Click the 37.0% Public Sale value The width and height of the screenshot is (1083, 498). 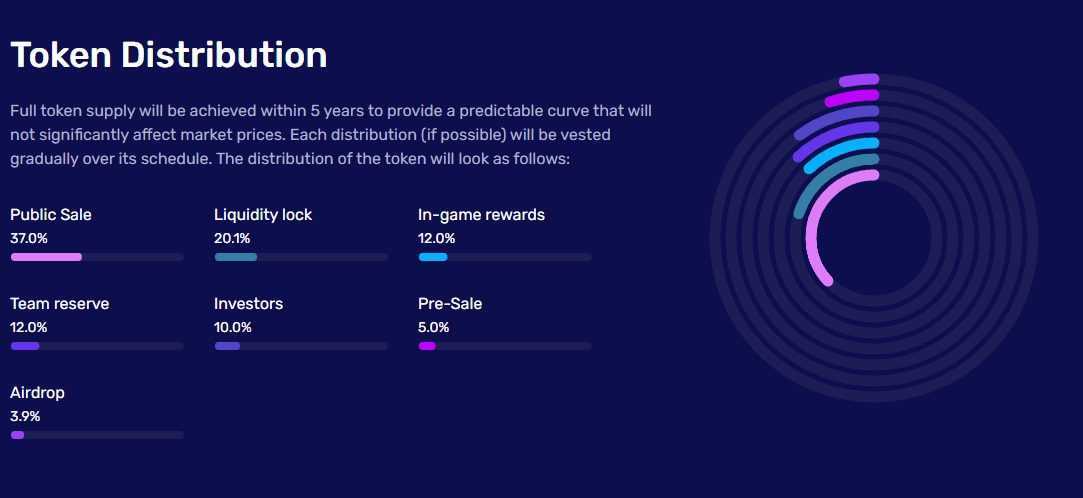pyautogui.click(x=29, y=238)
